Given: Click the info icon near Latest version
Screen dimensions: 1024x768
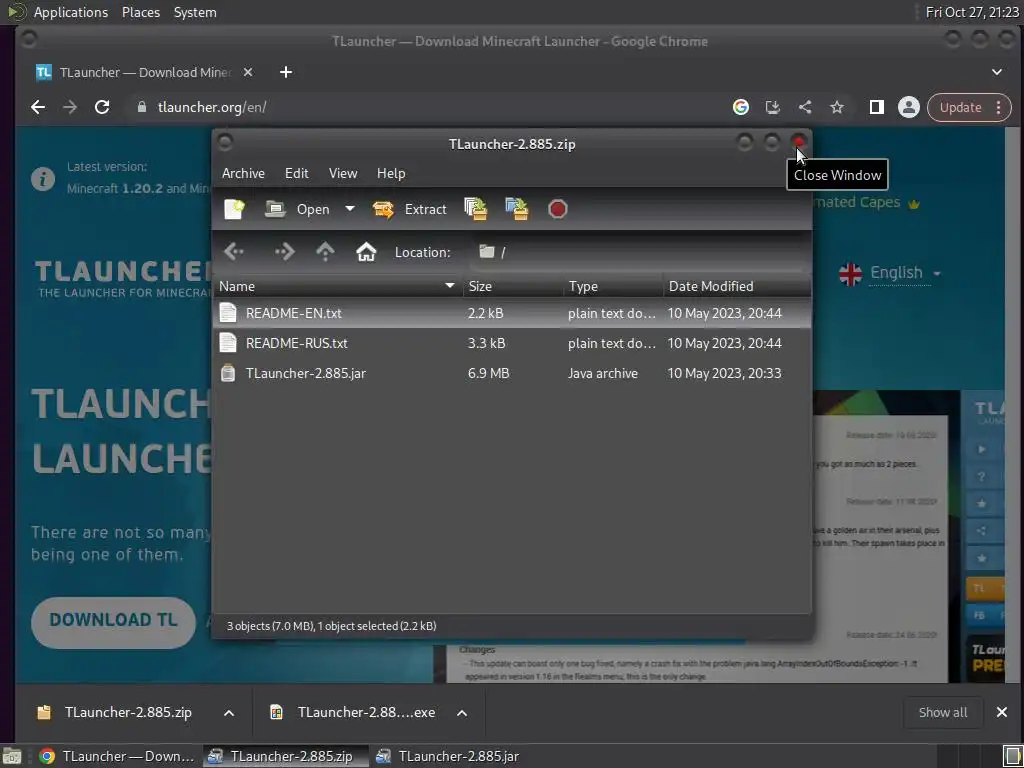Looking at the screenshot, I should [43, 178].
